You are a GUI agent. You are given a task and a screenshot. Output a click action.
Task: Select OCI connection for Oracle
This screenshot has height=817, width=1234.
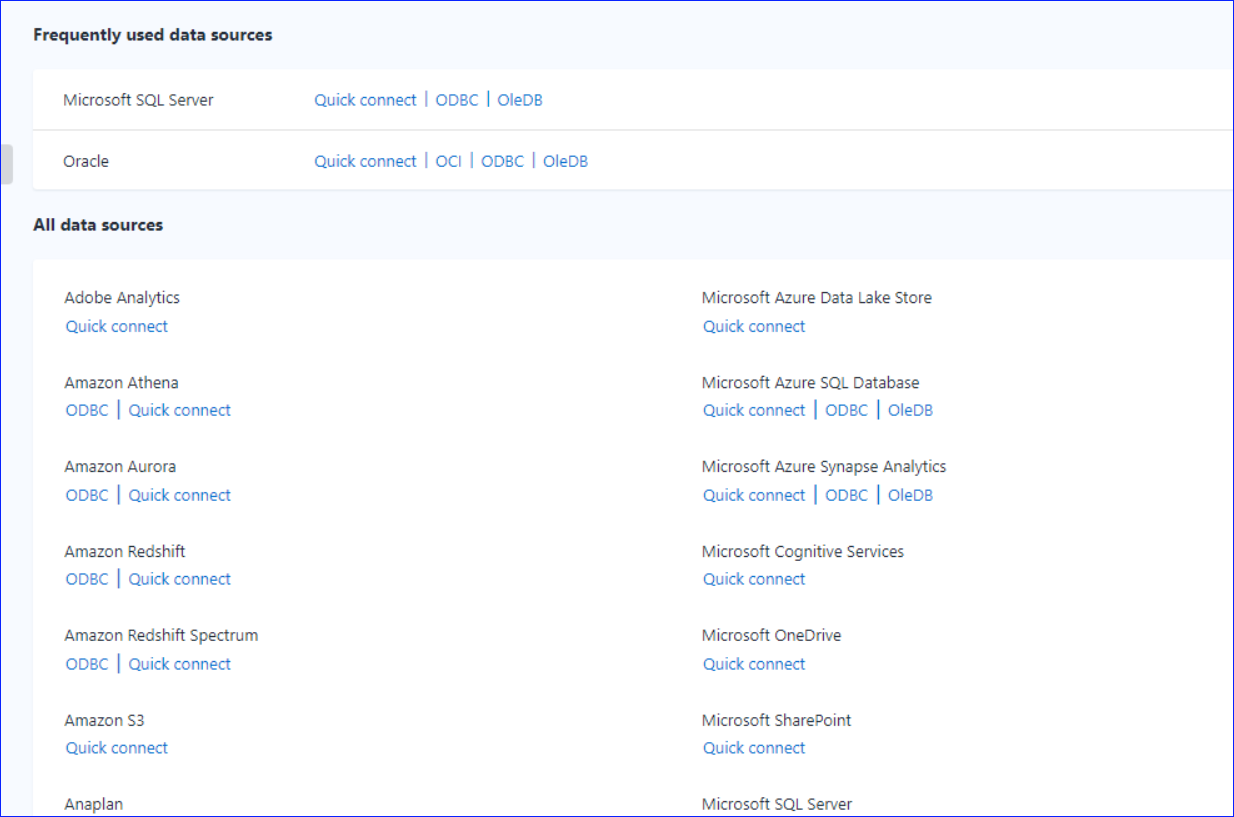[448, 161]
